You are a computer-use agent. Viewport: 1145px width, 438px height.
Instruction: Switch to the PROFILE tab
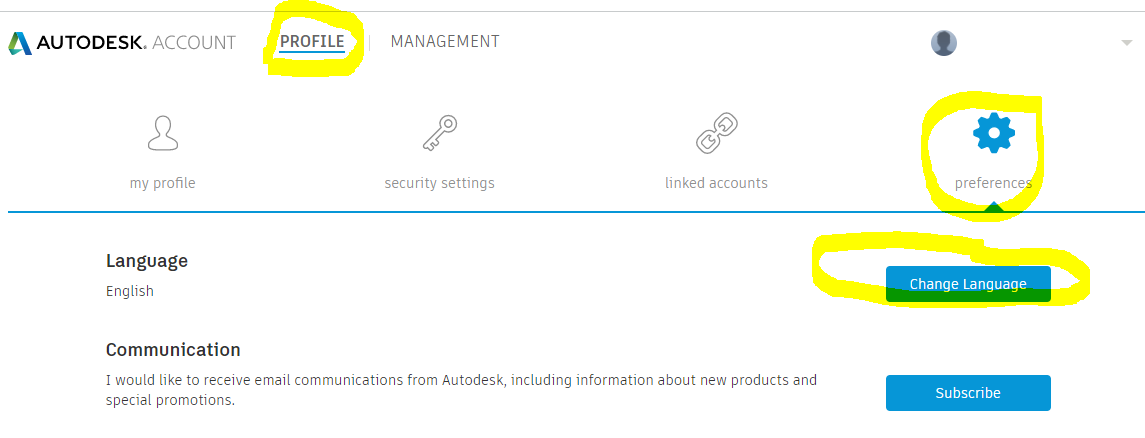pos(312,42)
